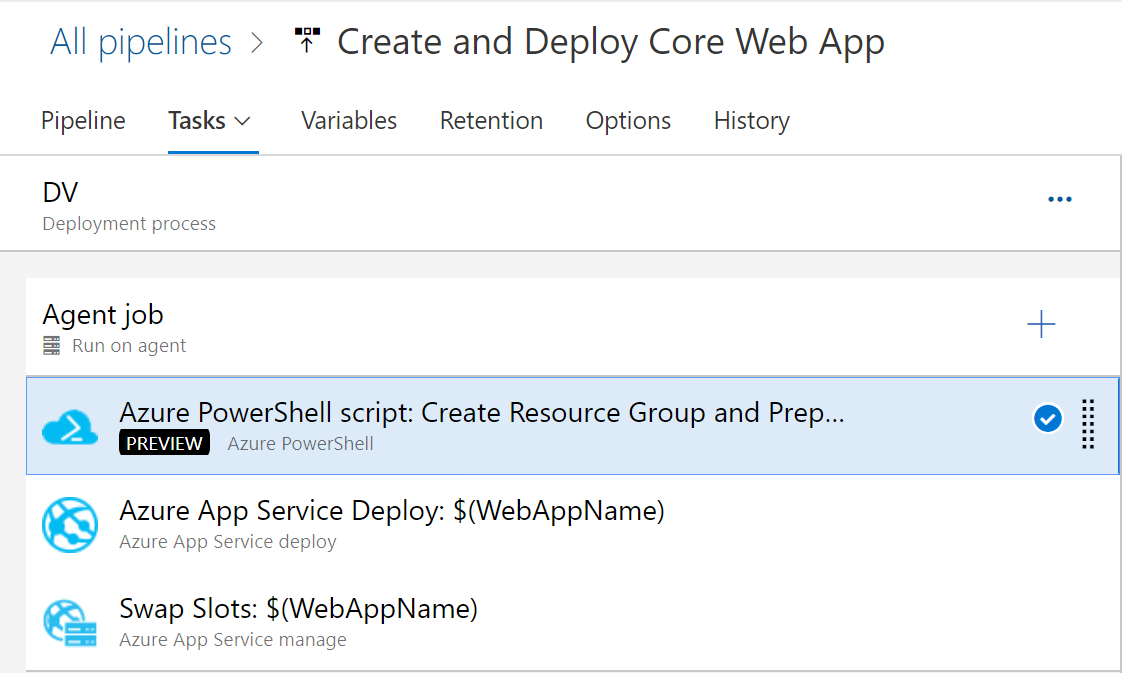Viewport: 1122px width, 673px height.
Task: Add a task with the plus icon
Action: [1041, 324]
